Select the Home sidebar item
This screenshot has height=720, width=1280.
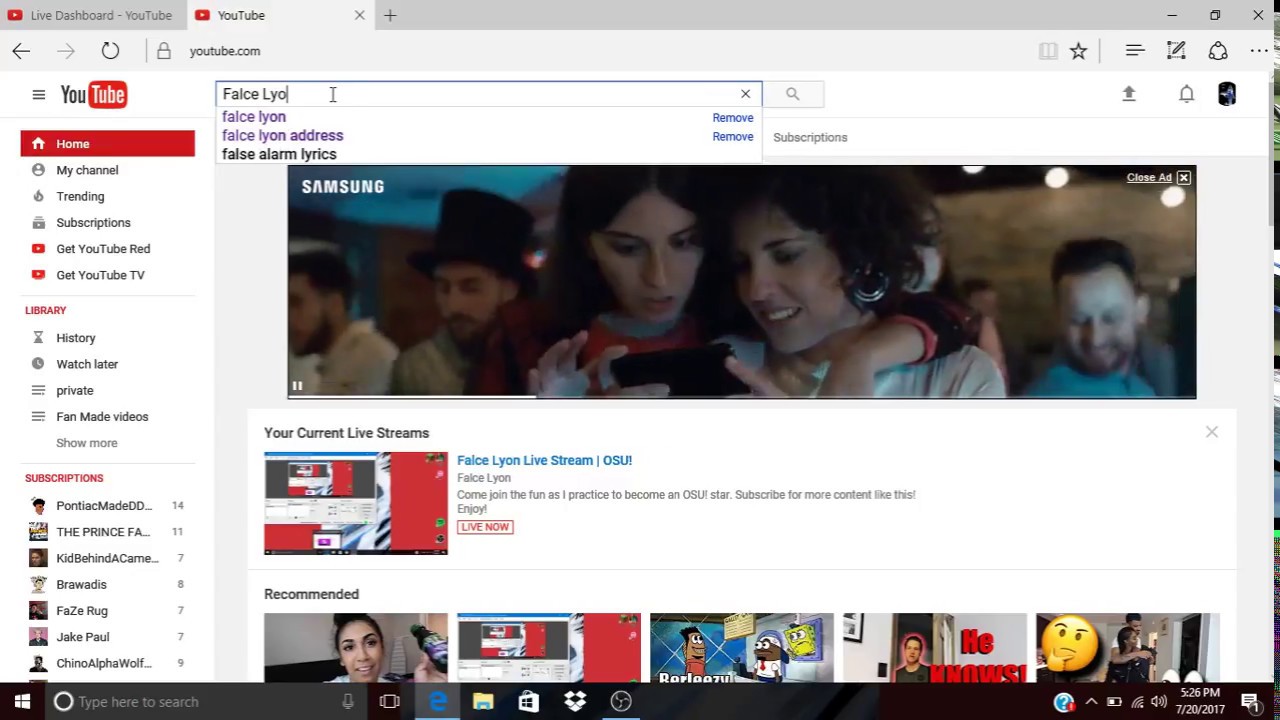pos(108,144)
